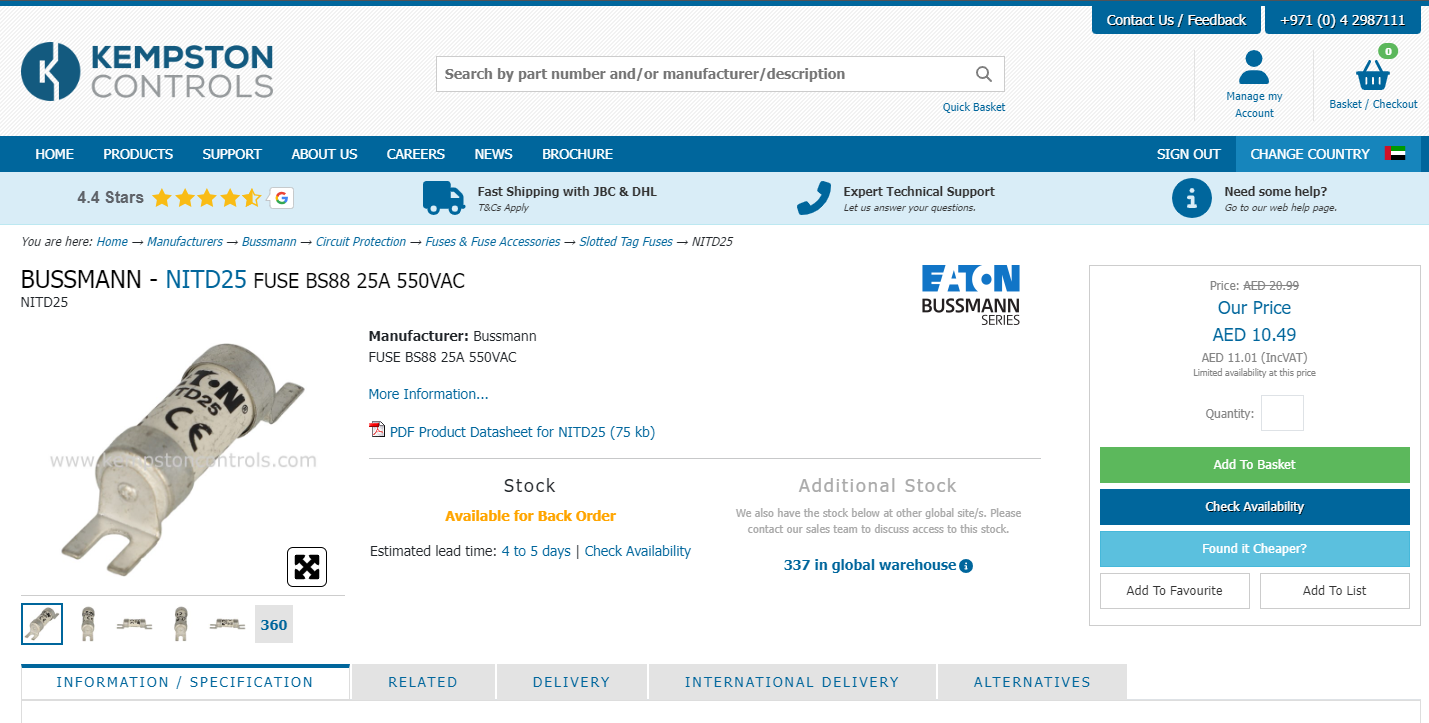
Task: Switch to the Related tab
Action: 423,682
